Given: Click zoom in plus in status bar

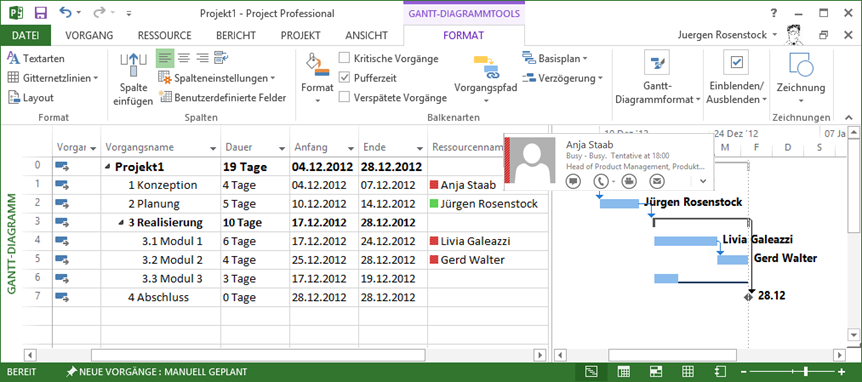Looking at the screenshot, I should coord(841,372).
